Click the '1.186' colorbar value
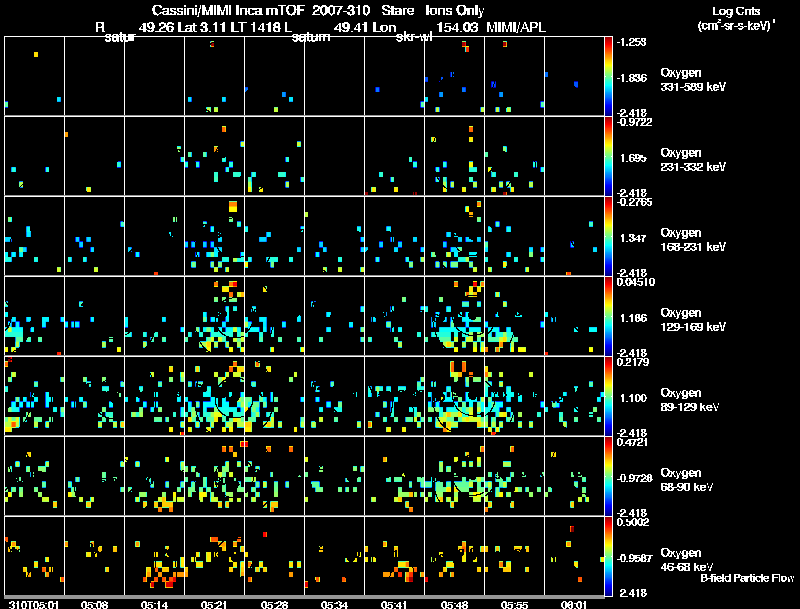 click(x=633, y=318)
